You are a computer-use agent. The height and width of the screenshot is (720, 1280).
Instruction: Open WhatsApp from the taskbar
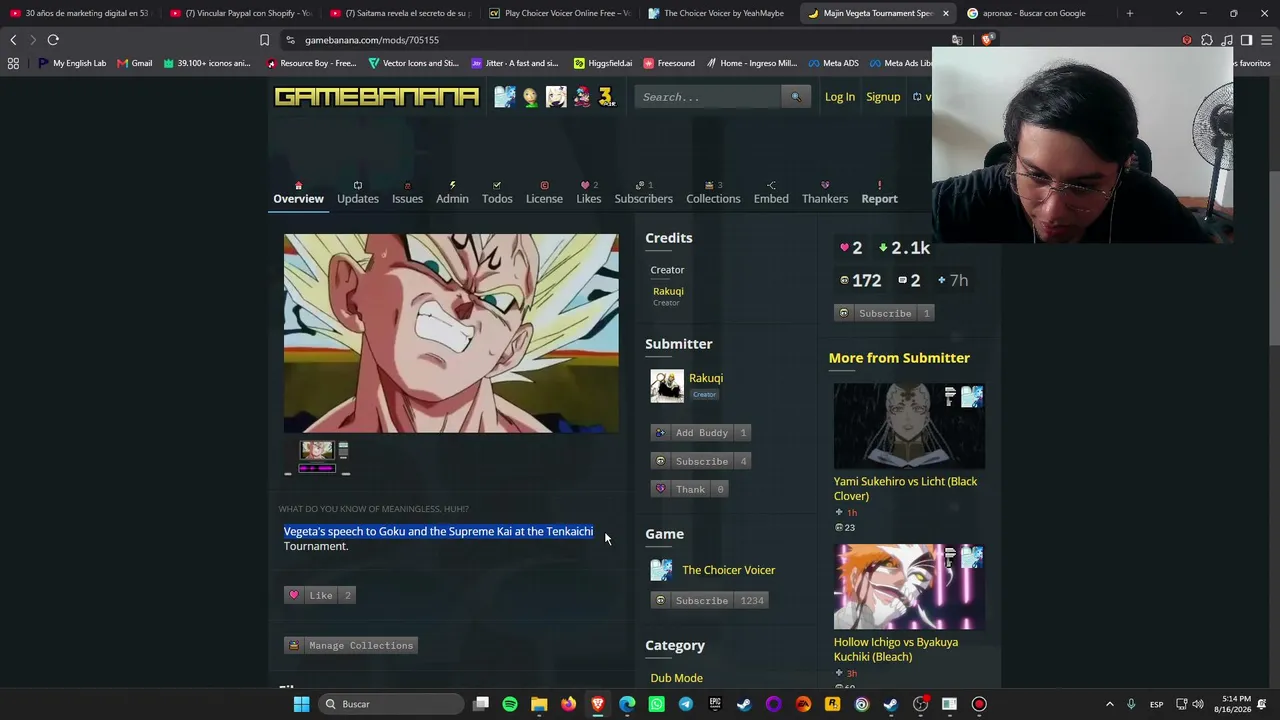(656, 704)
